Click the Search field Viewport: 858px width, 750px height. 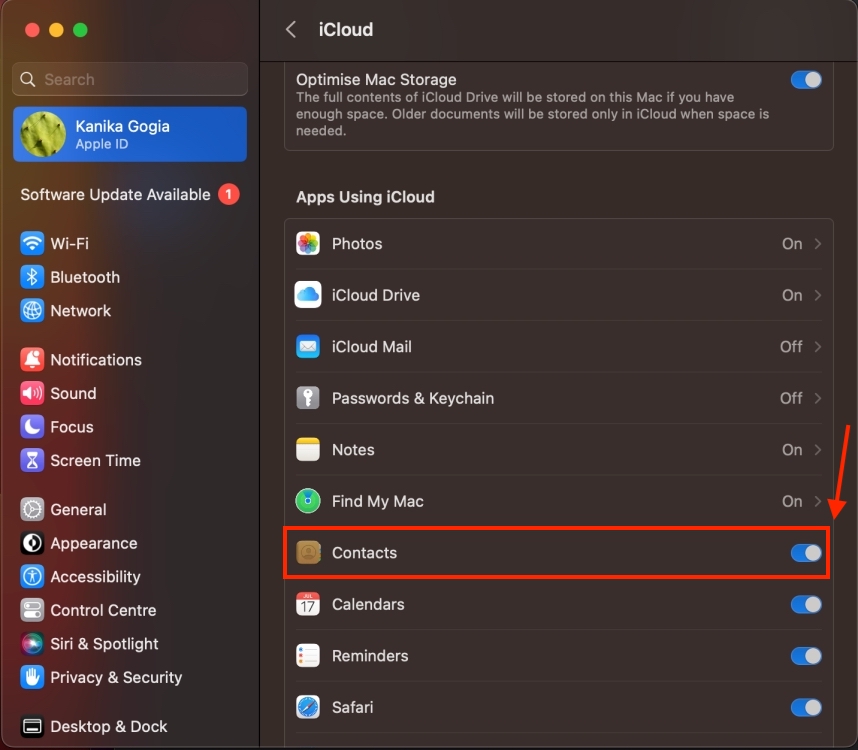point(130,79)
